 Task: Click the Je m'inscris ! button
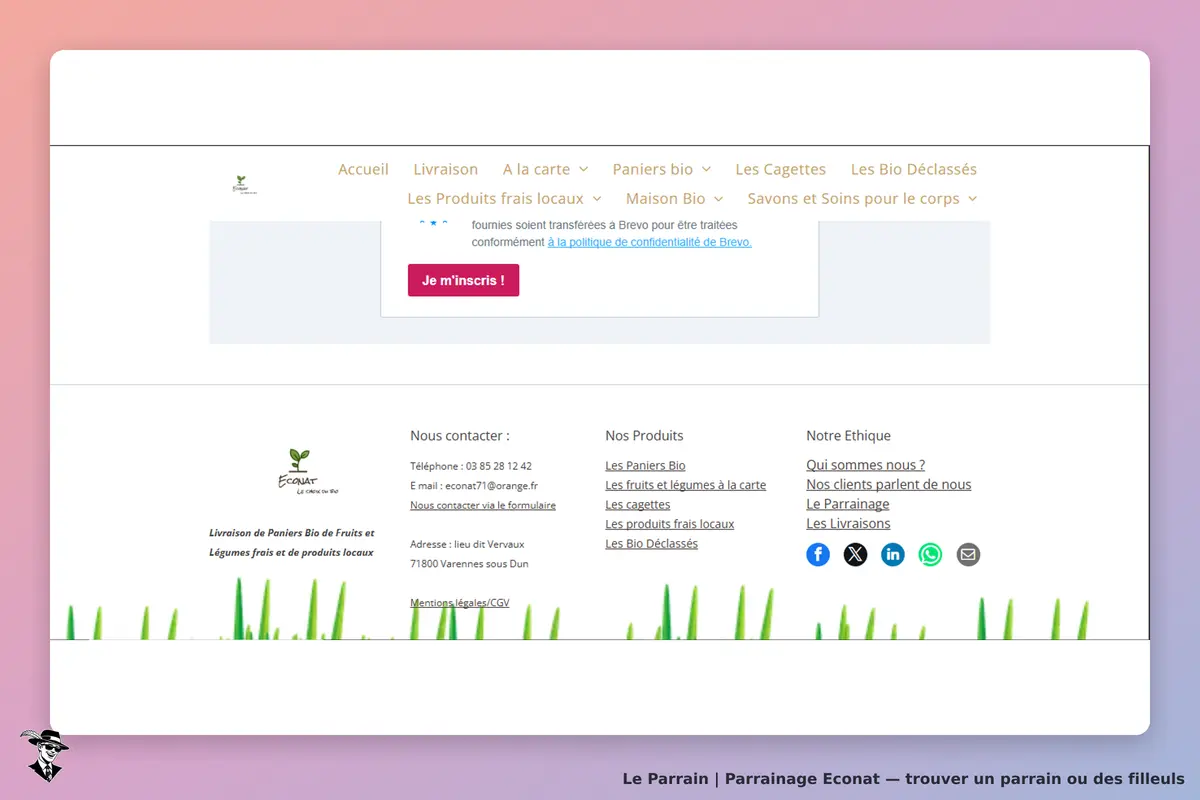point(463,280)
